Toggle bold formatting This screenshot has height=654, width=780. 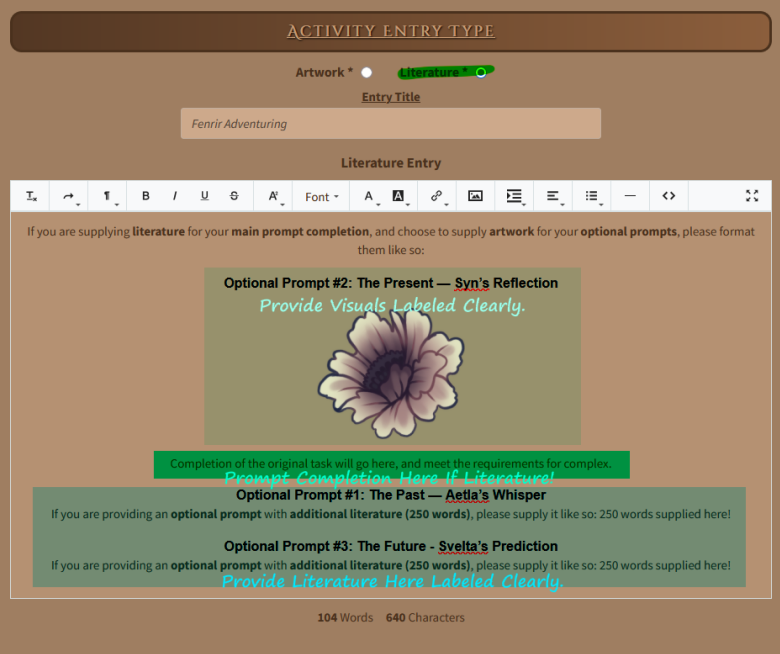click(x=146, y=196)
